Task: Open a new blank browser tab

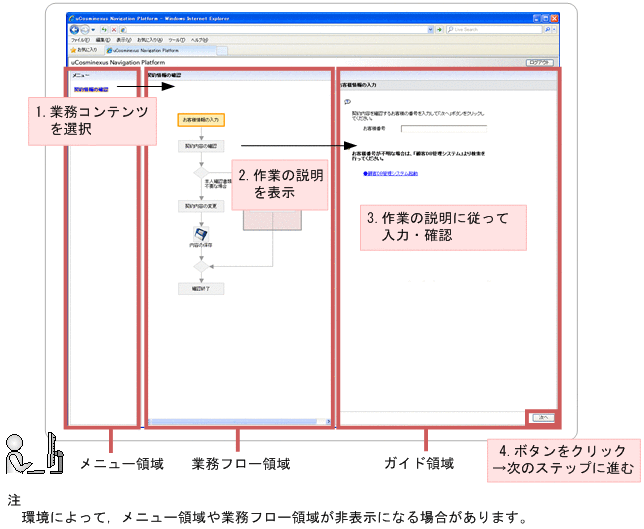Action: point(222,51)
